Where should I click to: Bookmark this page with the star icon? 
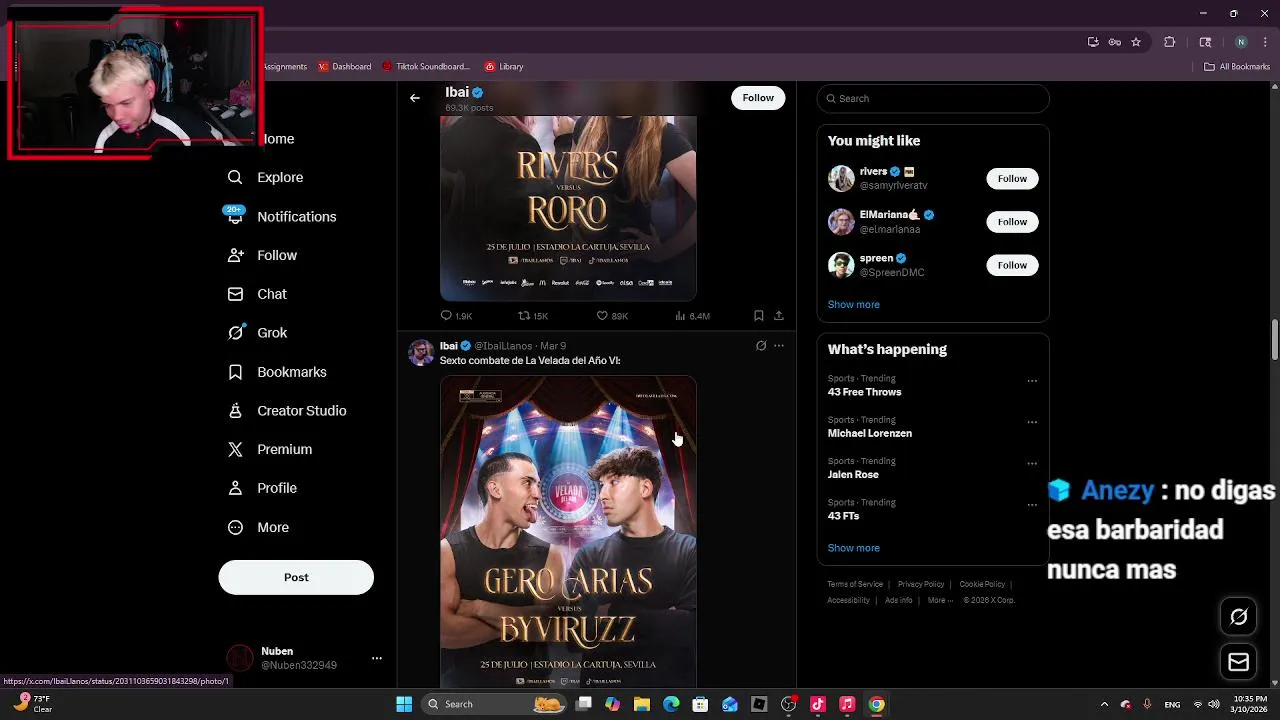(1136, 42)
